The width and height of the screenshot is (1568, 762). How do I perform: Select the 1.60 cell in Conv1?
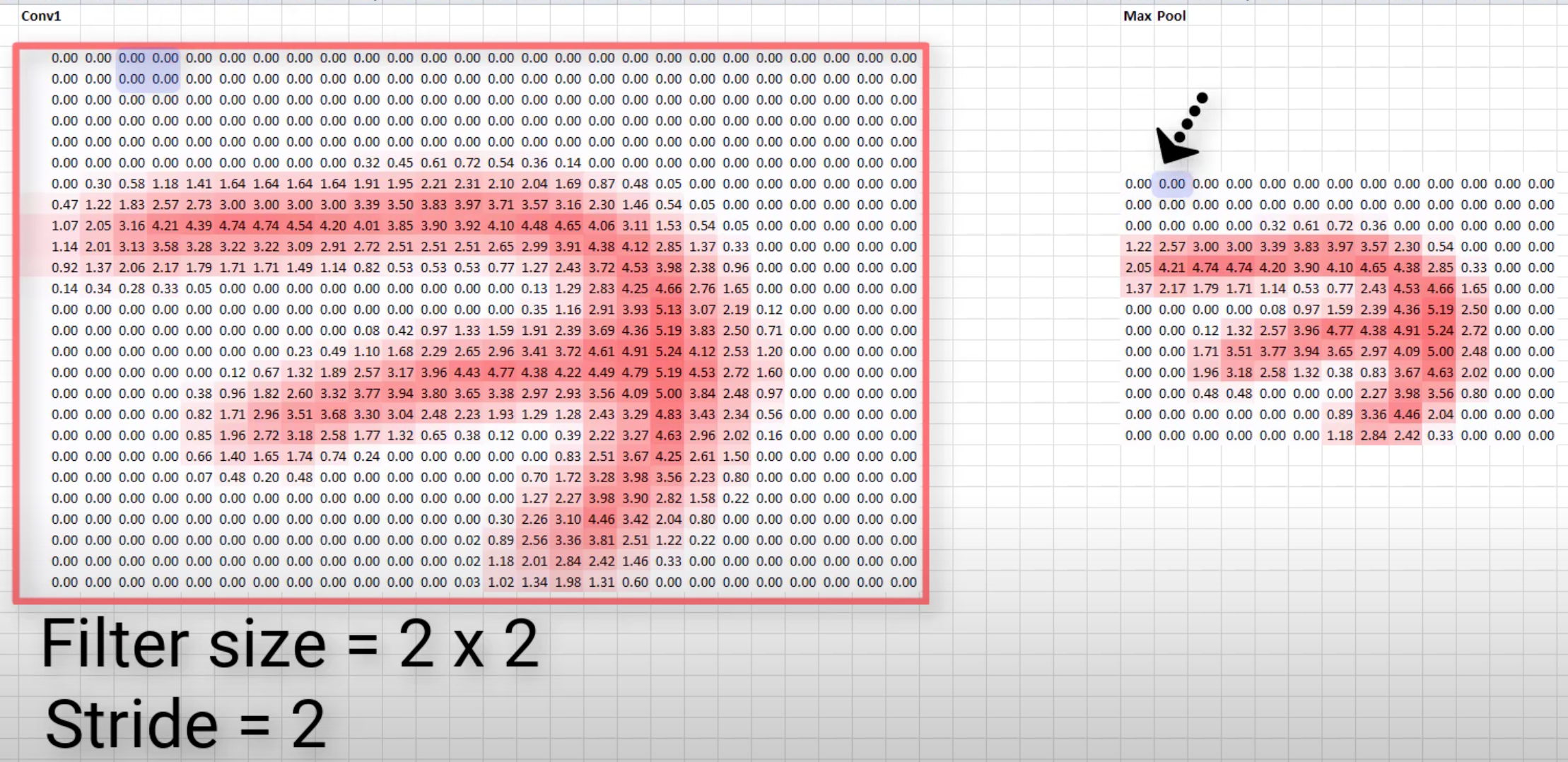click(769, 373)
